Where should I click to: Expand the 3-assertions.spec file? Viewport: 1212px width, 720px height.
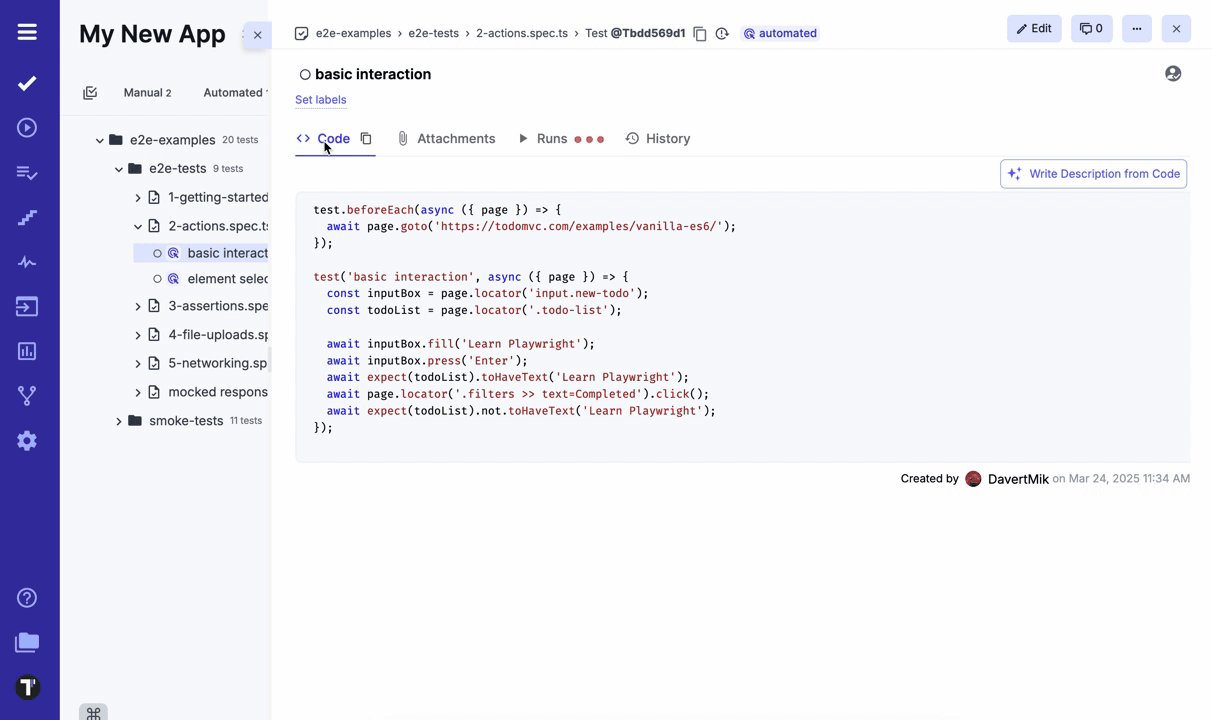tap(138, 307)
